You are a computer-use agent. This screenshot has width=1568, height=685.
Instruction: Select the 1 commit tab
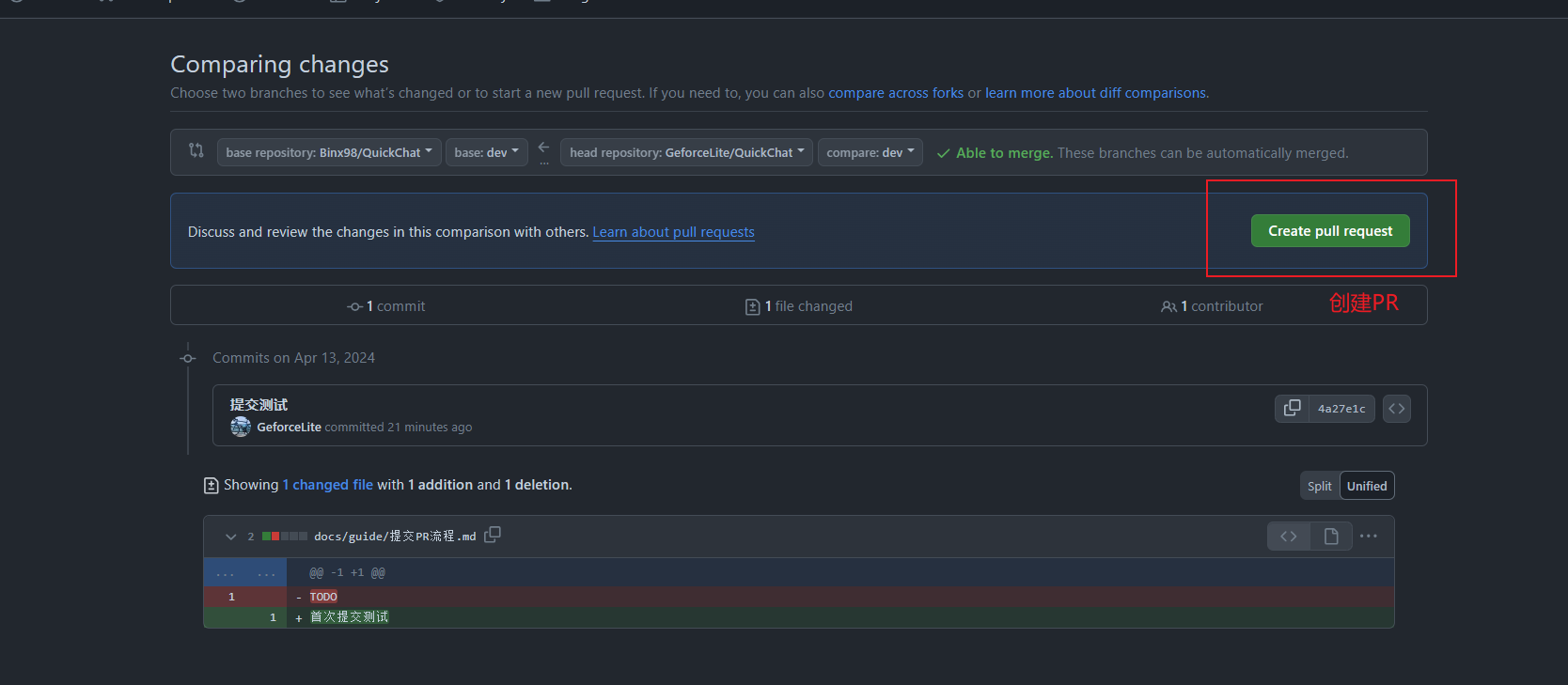[385, 306]
